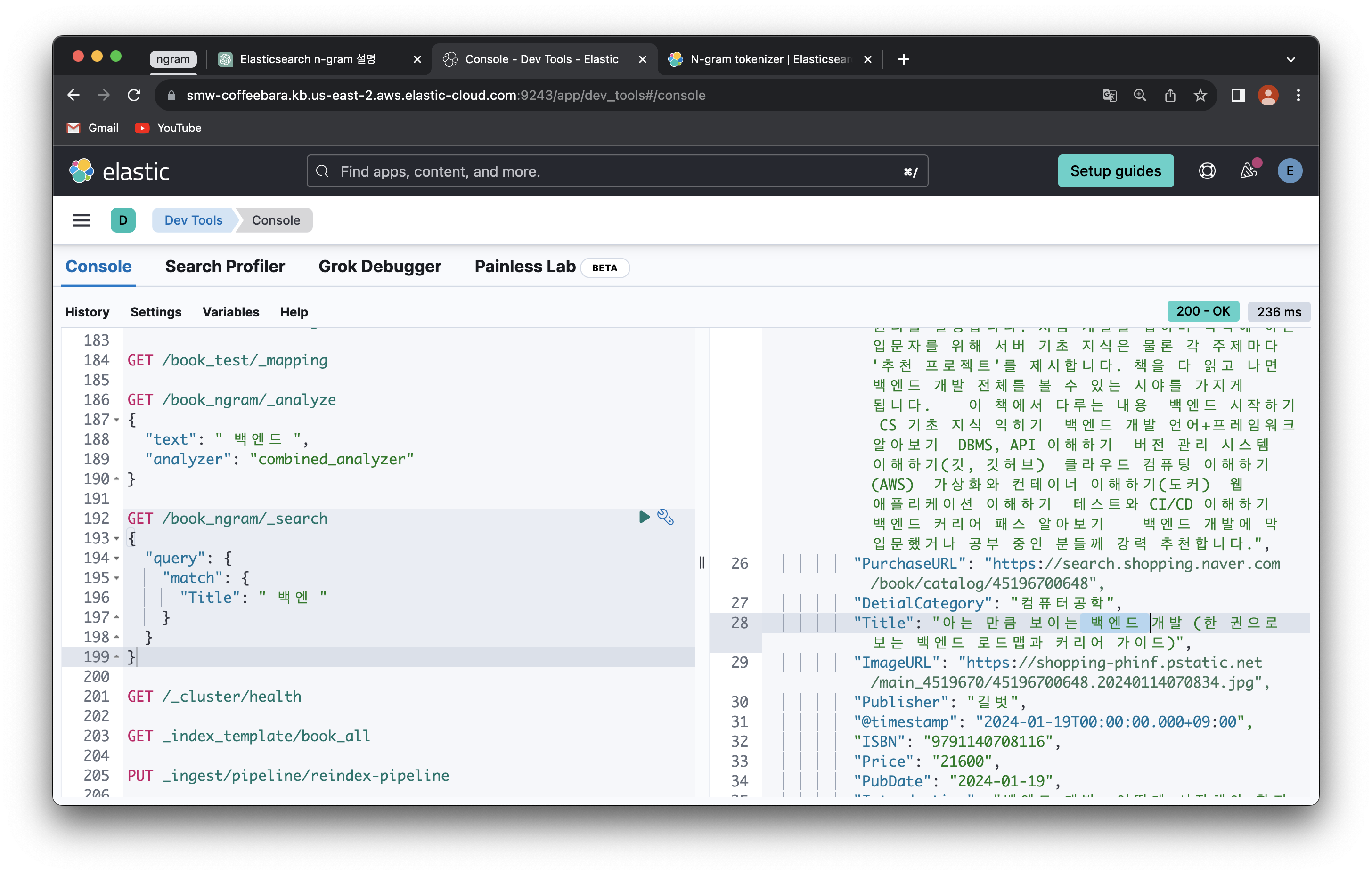Click the PUT _ingest/pipeline/reindex-pipeline line
The width and height of the screenshot is (1372, 875).
(x=288, y=776)
